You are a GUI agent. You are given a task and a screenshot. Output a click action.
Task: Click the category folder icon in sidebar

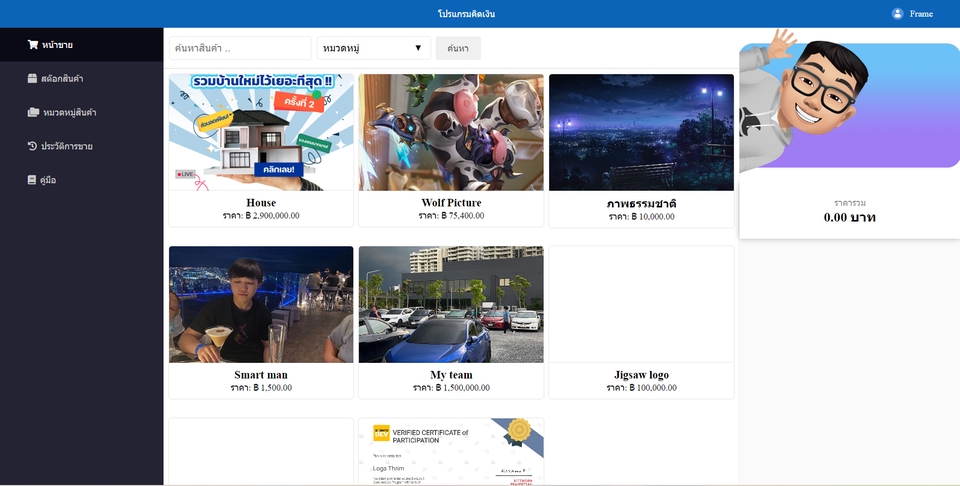33,112
